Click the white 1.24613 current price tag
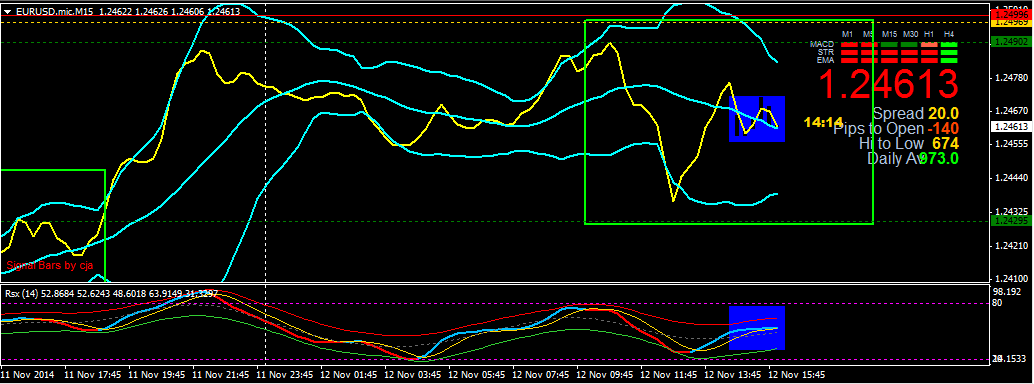Viewport: 1034px width, 384px height. coord(1010,127)
